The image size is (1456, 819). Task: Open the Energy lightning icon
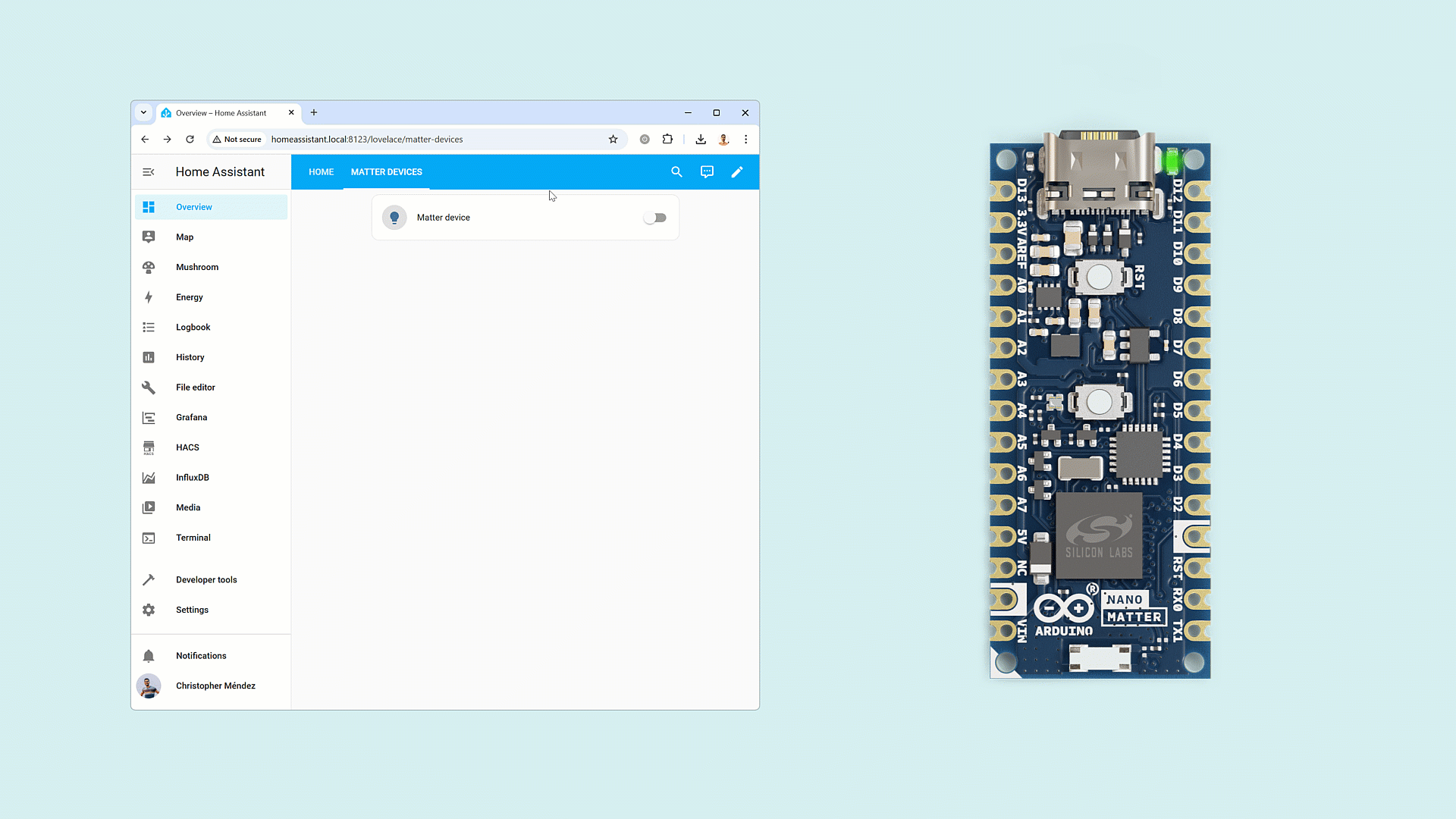(149, 297)
